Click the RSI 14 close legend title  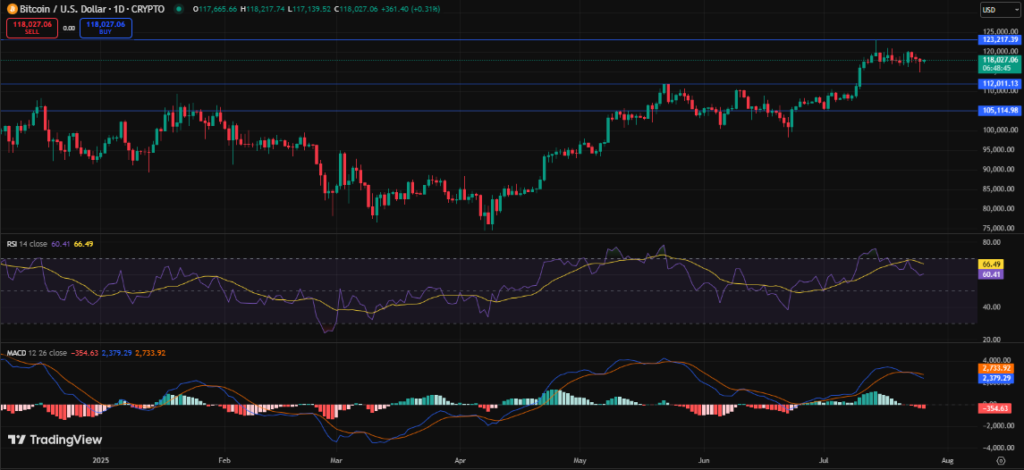point(28,245)
